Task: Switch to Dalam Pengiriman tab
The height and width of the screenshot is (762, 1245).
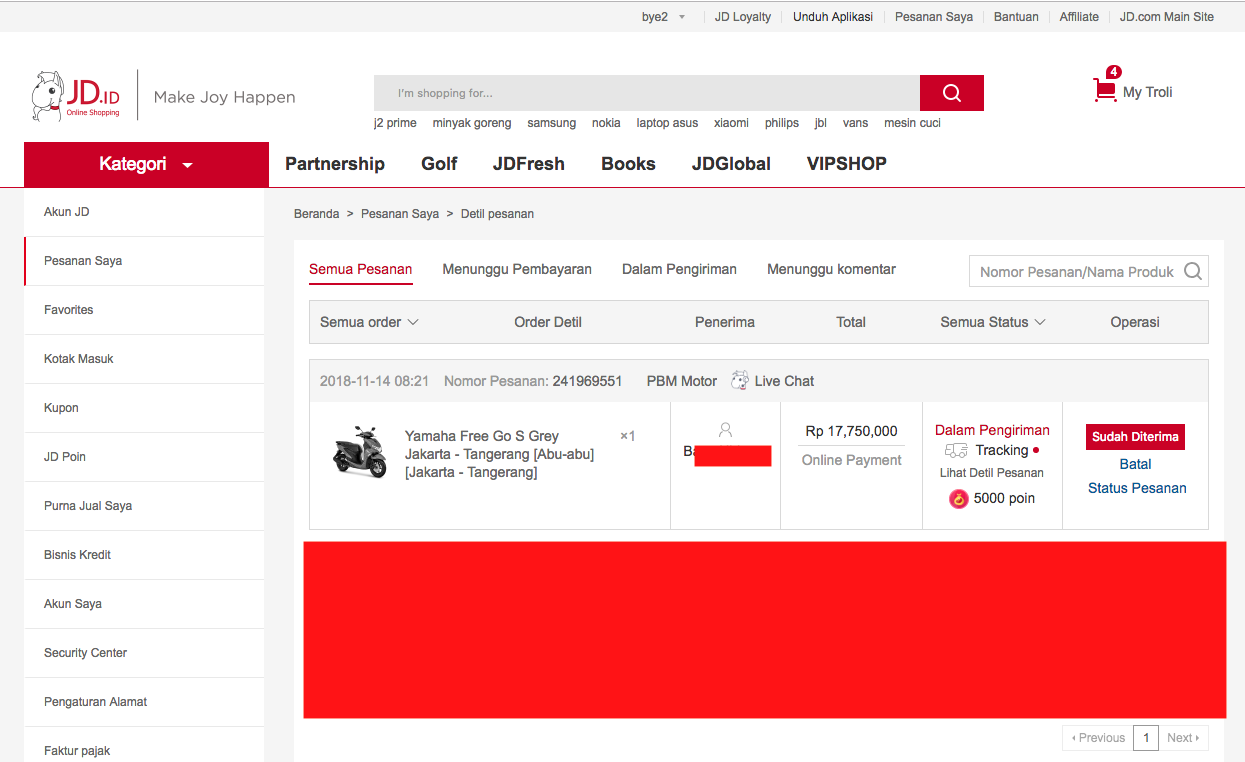Action: tap(679, 269)
